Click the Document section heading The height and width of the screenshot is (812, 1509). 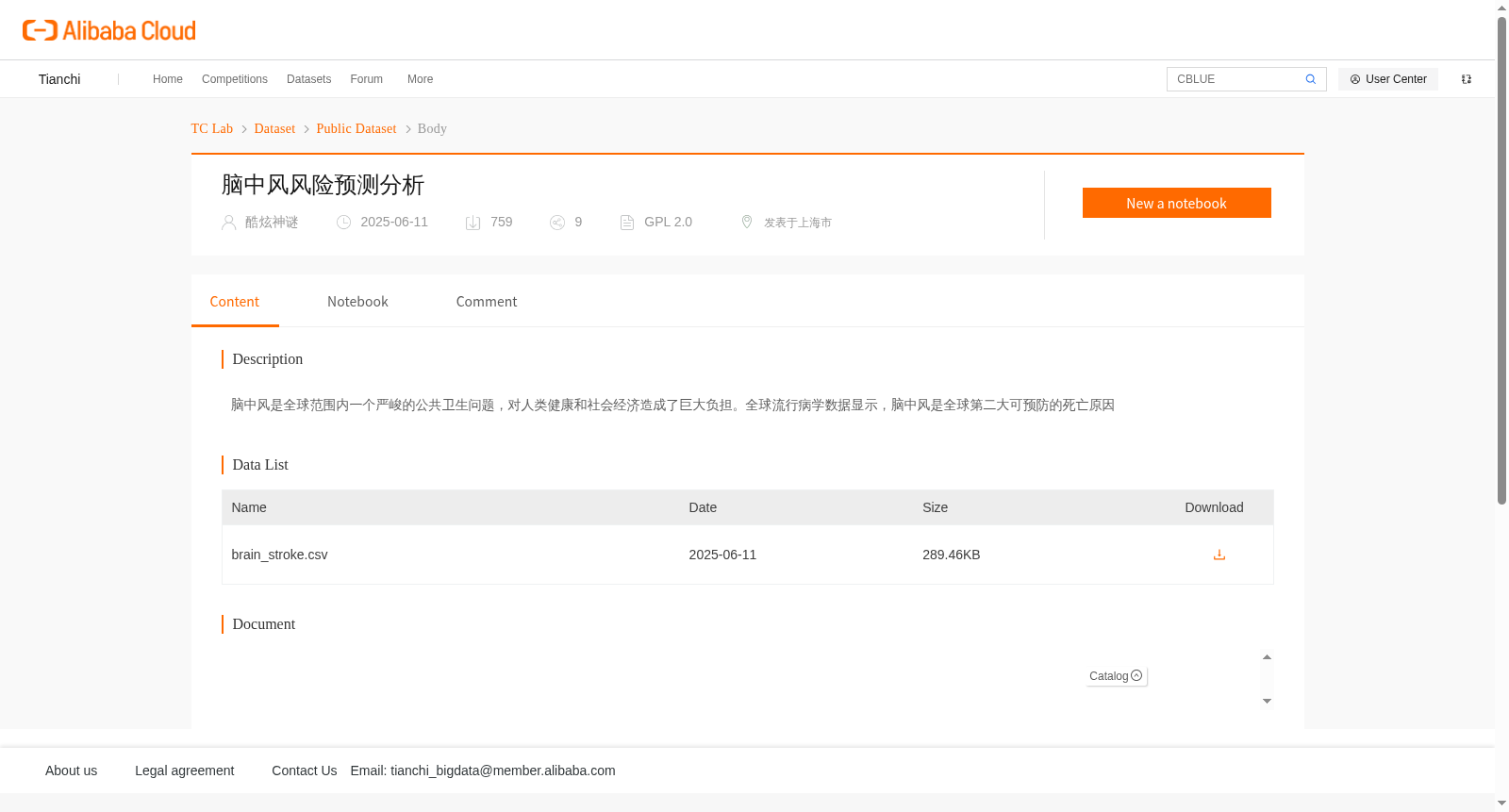(264, 624)
